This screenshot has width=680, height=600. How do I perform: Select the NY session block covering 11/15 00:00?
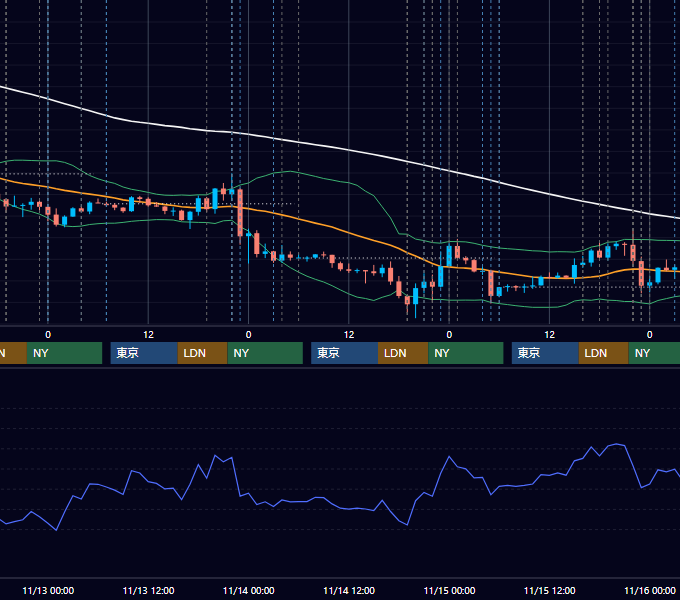[466, 353]
